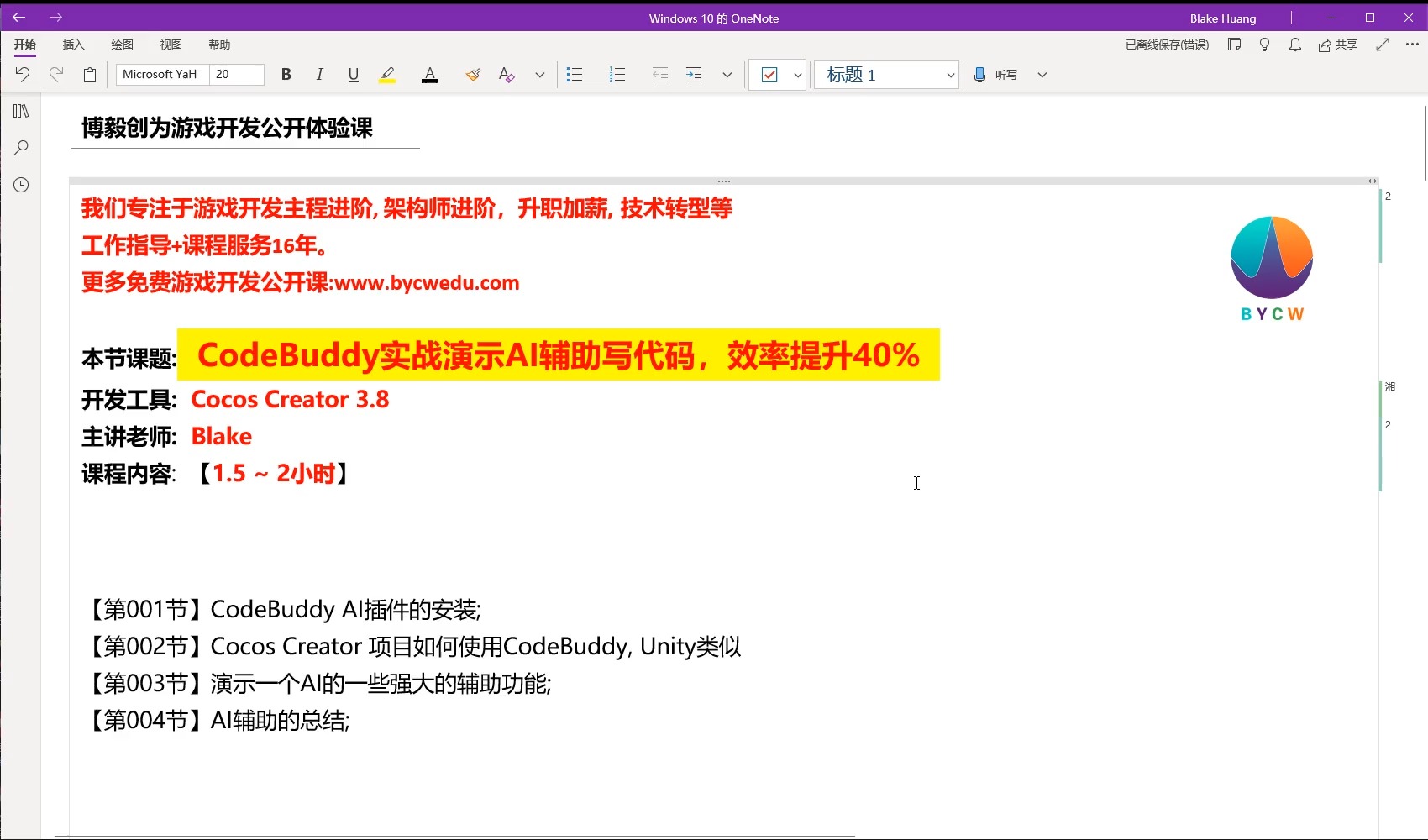Increase the indent level
This screenshot has width=1428, height=840.
[x=694, y=75]
